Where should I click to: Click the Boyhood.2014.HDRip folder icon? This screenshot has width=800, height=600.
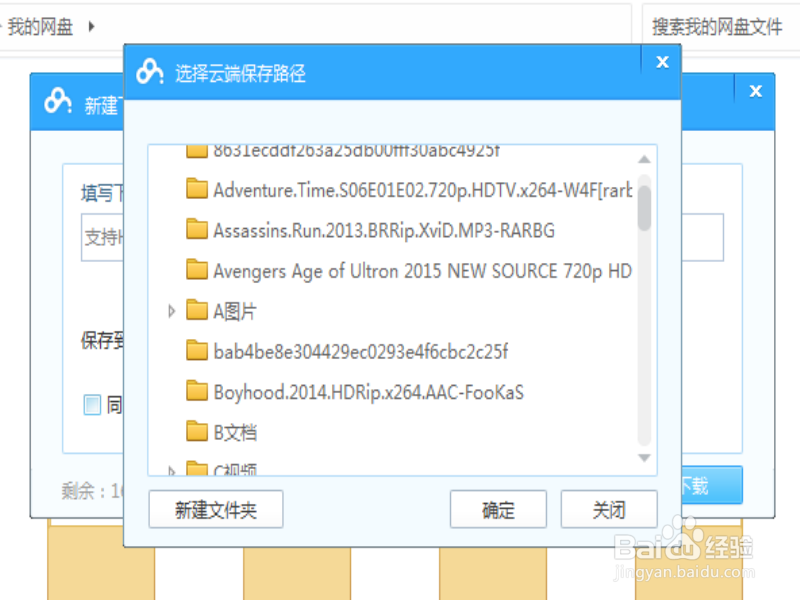click(197, 391)
